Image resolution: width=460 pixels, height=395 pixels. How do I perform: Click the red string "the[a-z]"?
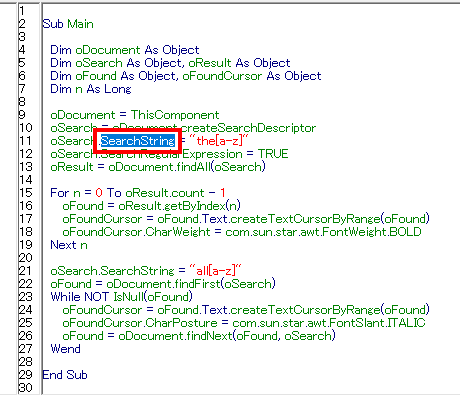pos(219,141)
